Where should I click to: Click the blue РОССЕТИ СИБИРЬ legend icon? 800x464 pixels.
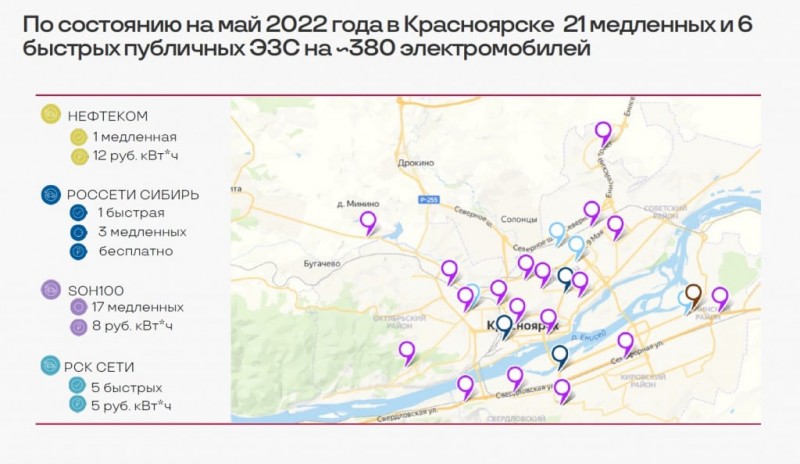coord(52,193)
